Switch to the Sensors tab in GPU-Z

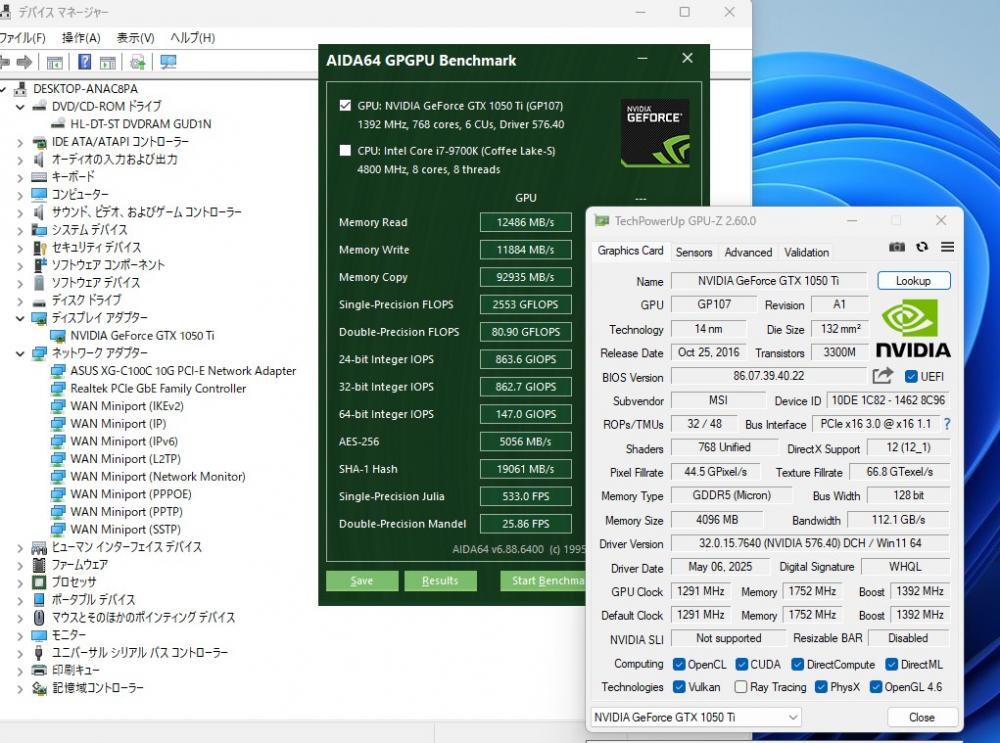click(694, 252)
